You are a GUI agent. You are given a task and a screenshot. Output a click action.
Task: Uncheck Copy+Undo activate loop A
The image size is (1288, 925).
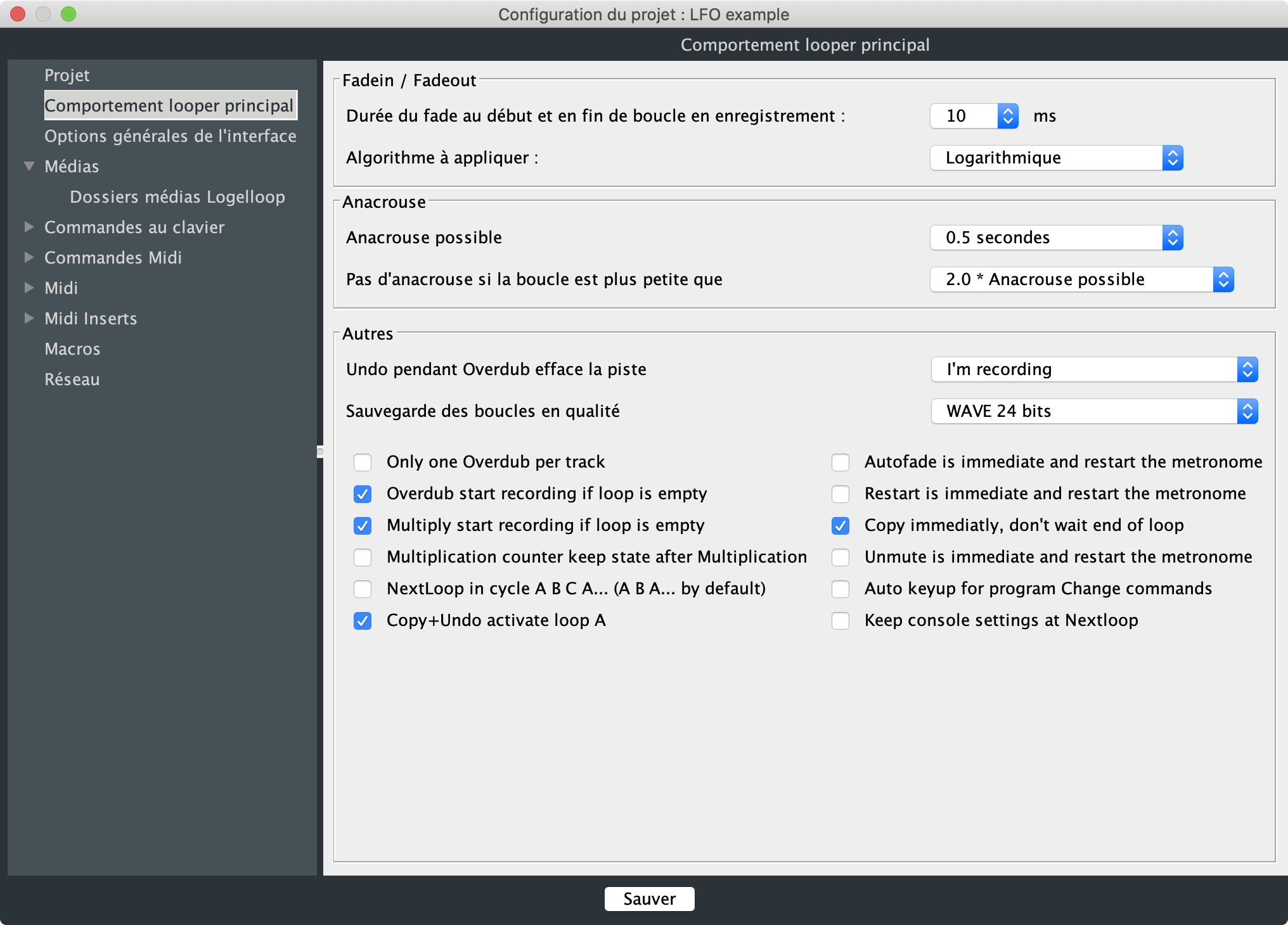363,621
